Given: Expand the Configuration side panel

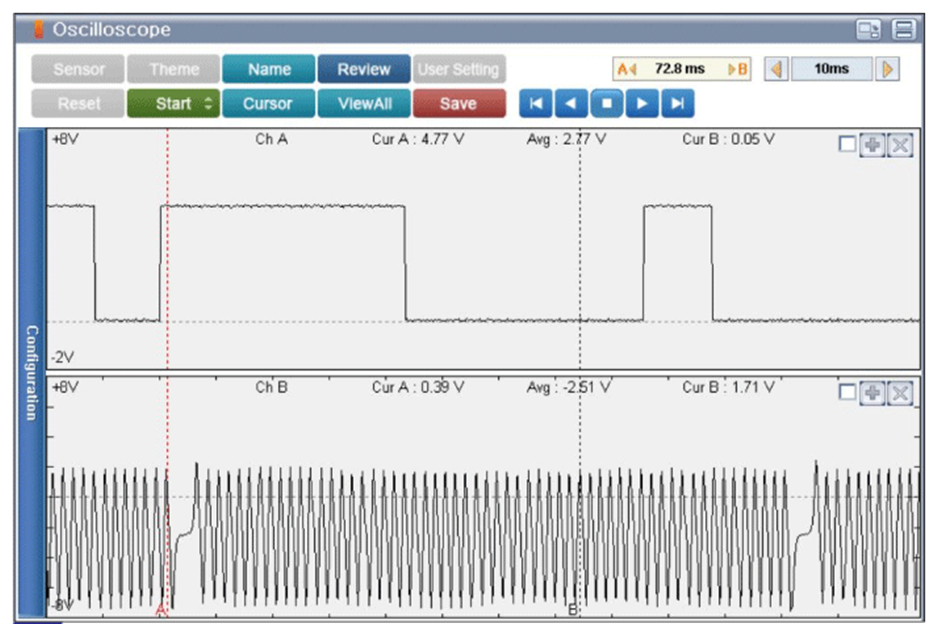Looking at the screenshot, I should pyautogui.click(x=31, y=372).
